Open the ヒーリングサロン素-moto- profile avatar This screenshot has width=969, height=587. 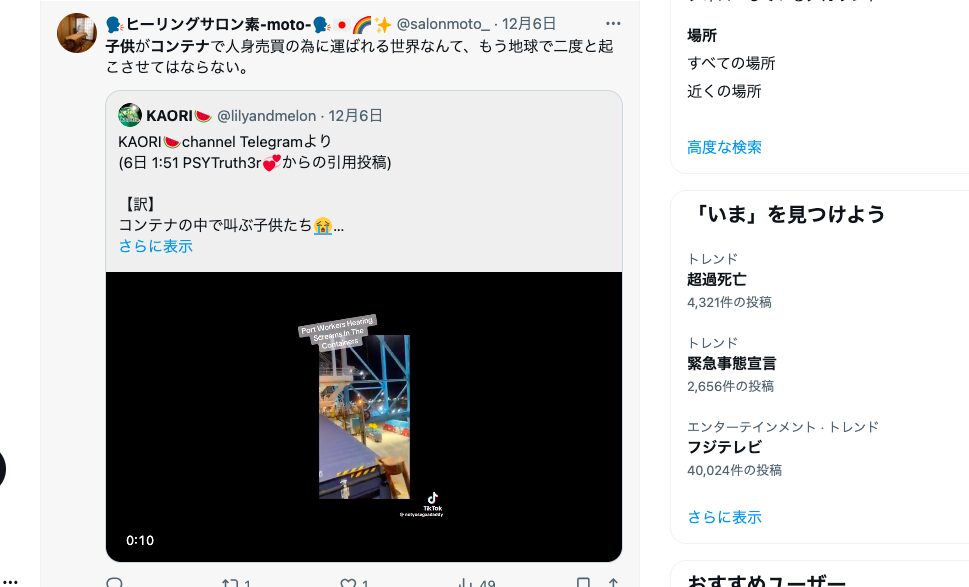click(77, 33)
